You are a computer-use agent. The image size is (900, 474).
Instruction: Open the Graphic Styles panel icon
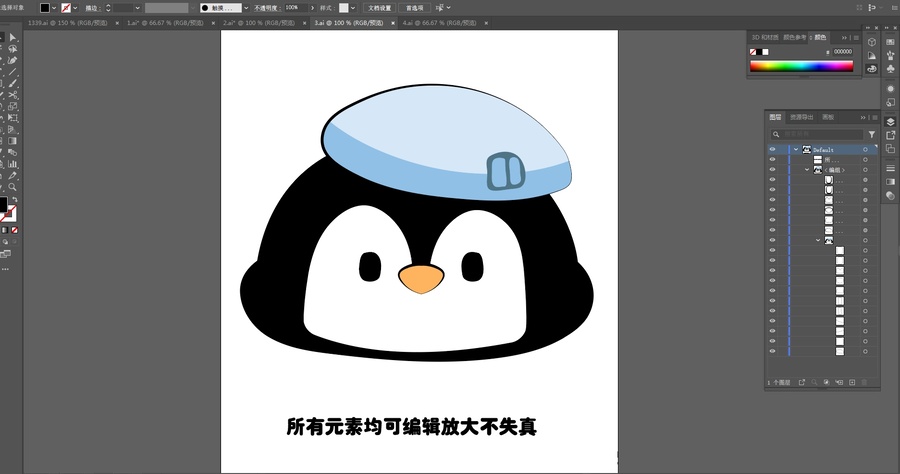890,103
